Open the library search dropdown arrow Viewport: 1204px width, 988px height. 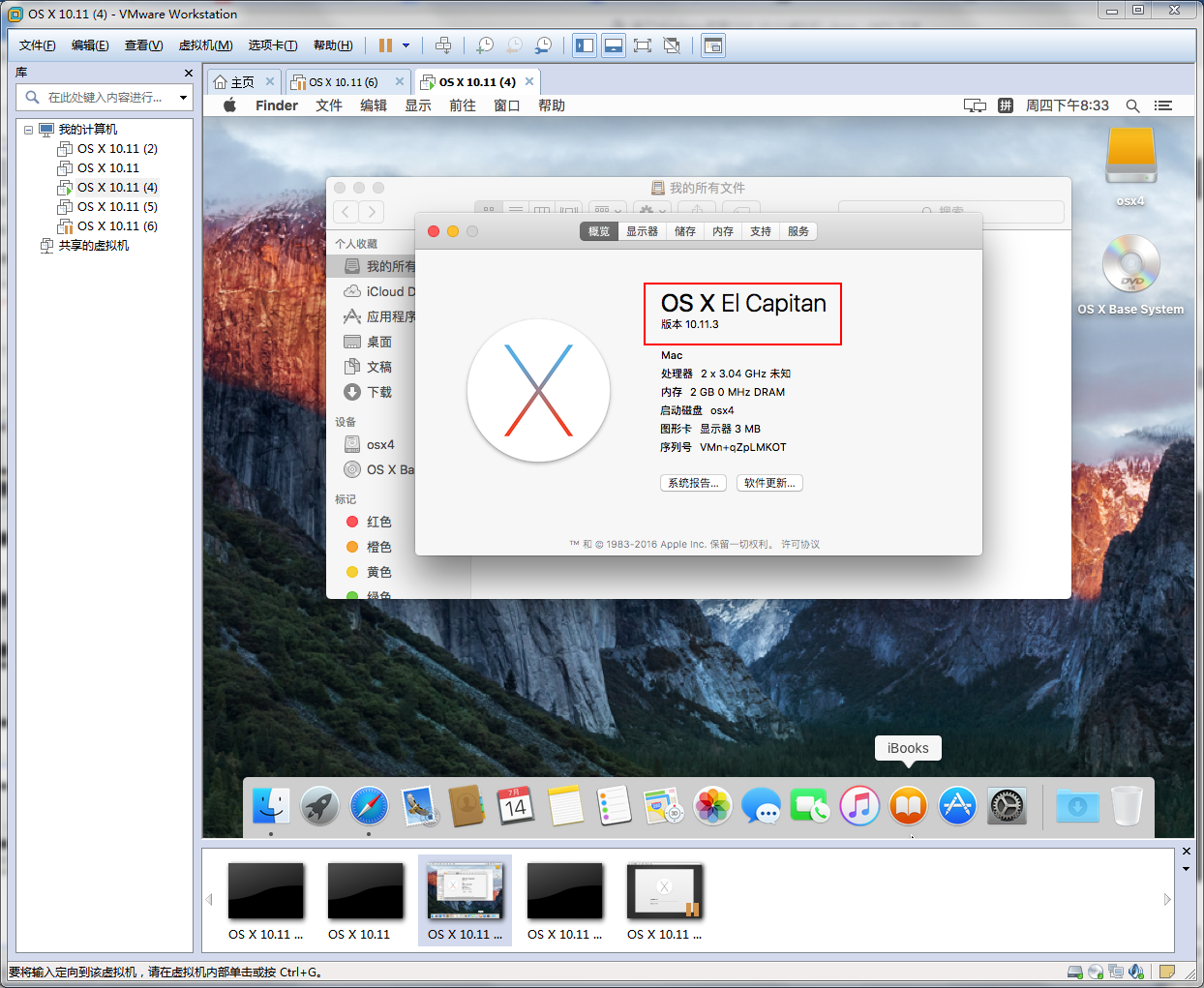[183, 97]
